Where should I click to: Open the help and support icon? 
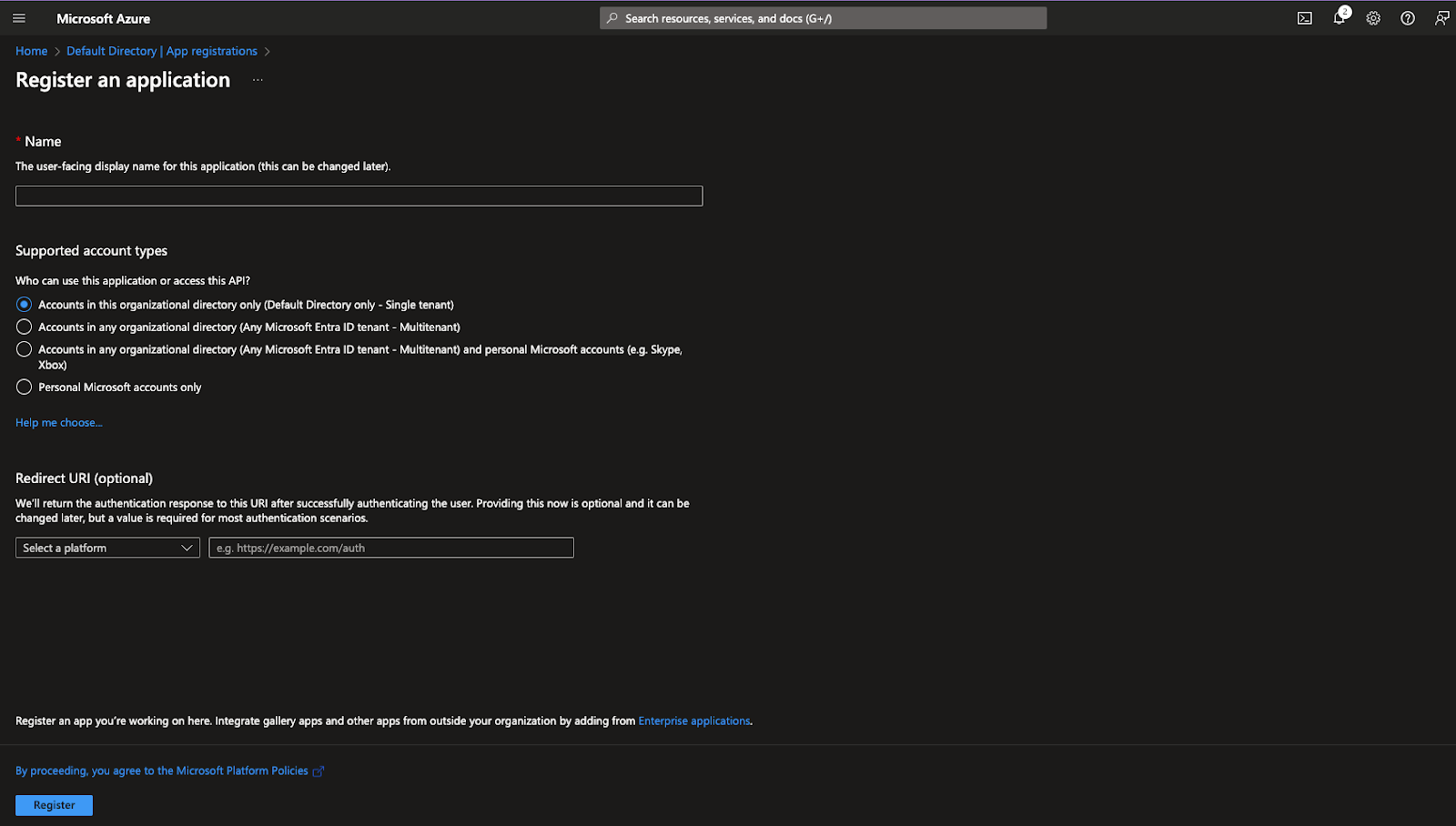coord(1408,18)
